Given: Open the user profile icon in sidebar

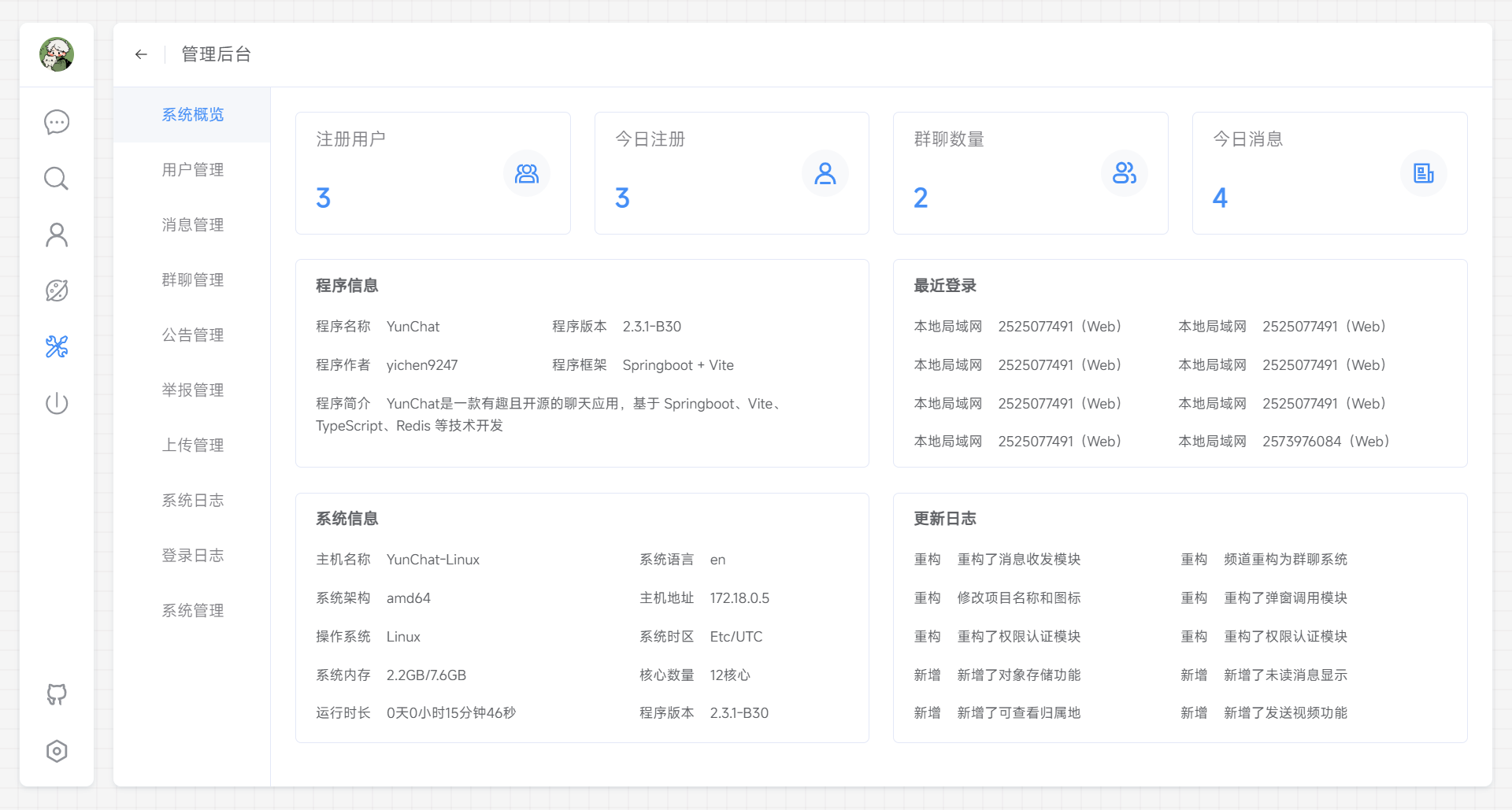Looking at the screenshot, I should click(56, 235).
